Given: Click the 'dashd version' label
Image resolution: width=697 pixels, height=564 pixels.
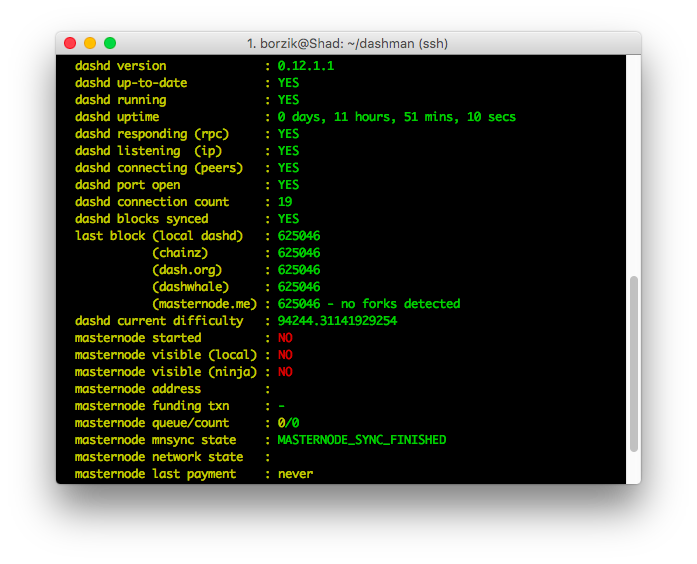Looking at the screenshot, I should click(120, 66).
